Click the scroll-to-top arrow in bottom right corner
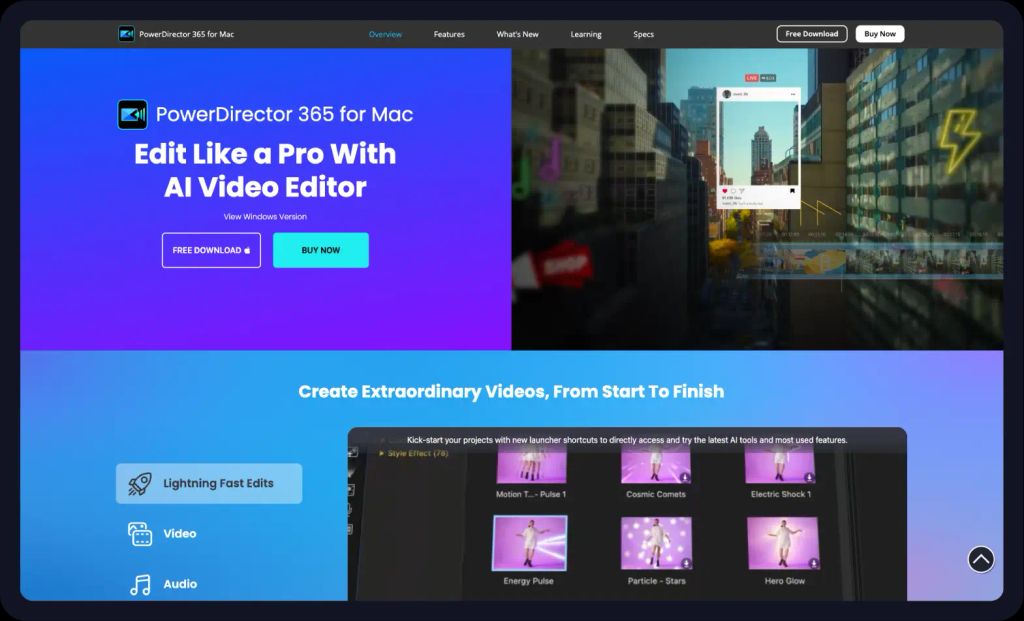The height and width of the screenshot is (621, 1024). coord(981,559)
